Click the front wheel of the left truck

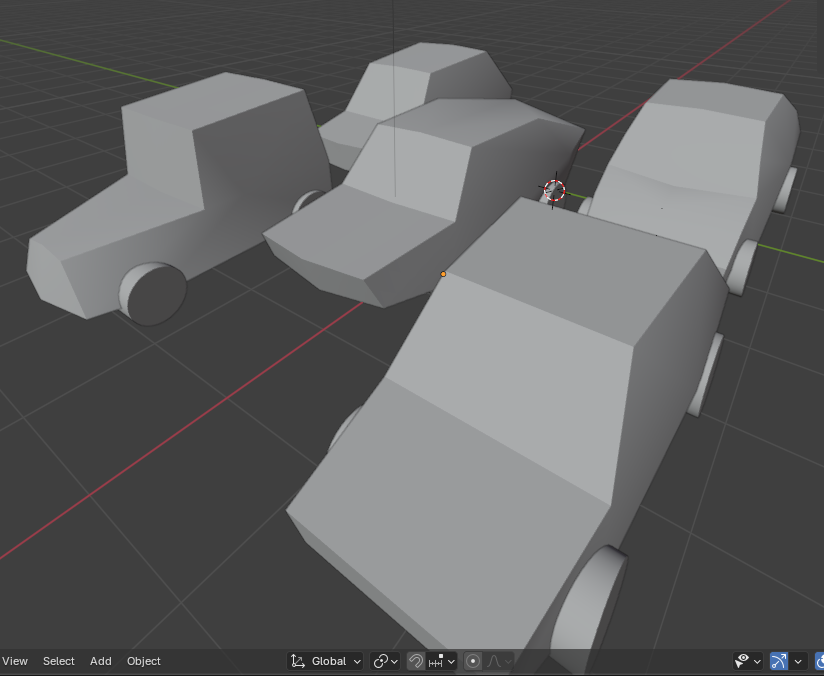coord(152,293)
